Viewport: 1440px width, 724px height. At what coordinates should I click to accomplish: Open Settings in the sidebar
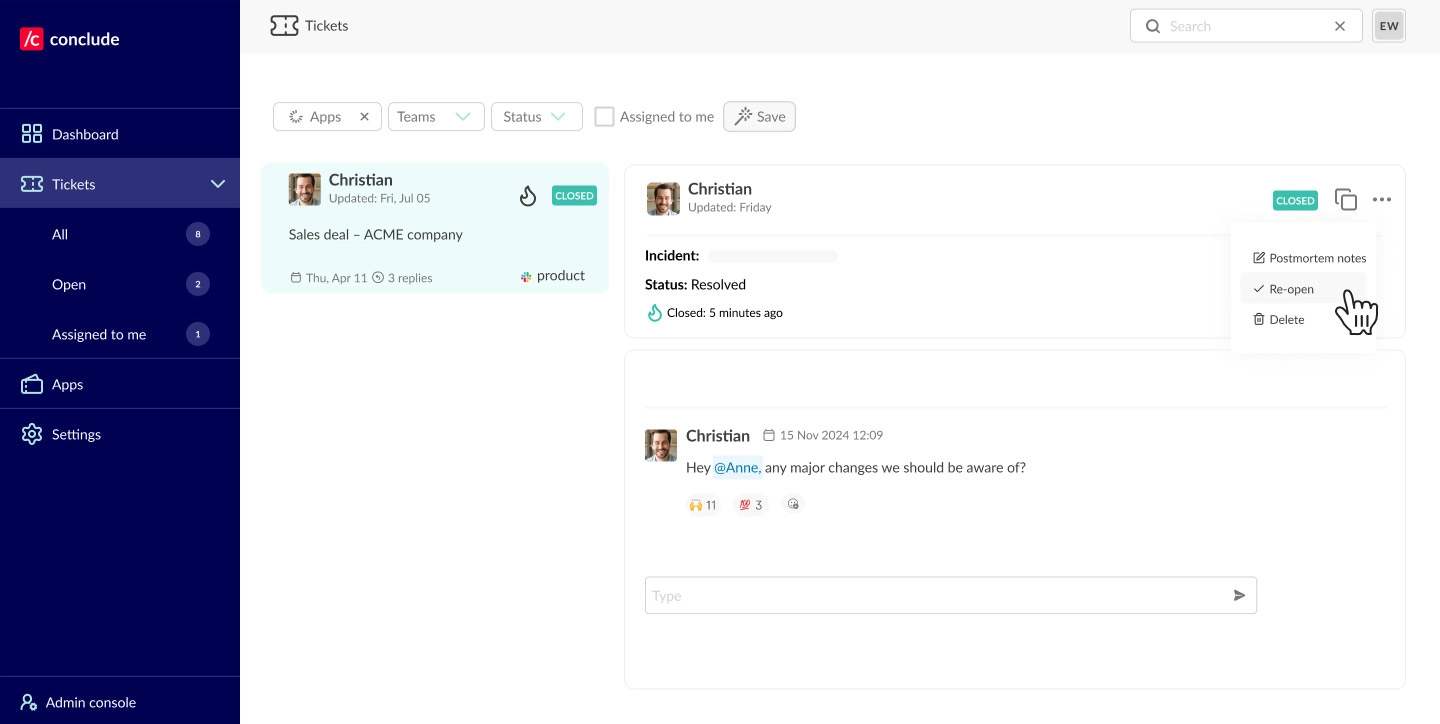[76, 434]
